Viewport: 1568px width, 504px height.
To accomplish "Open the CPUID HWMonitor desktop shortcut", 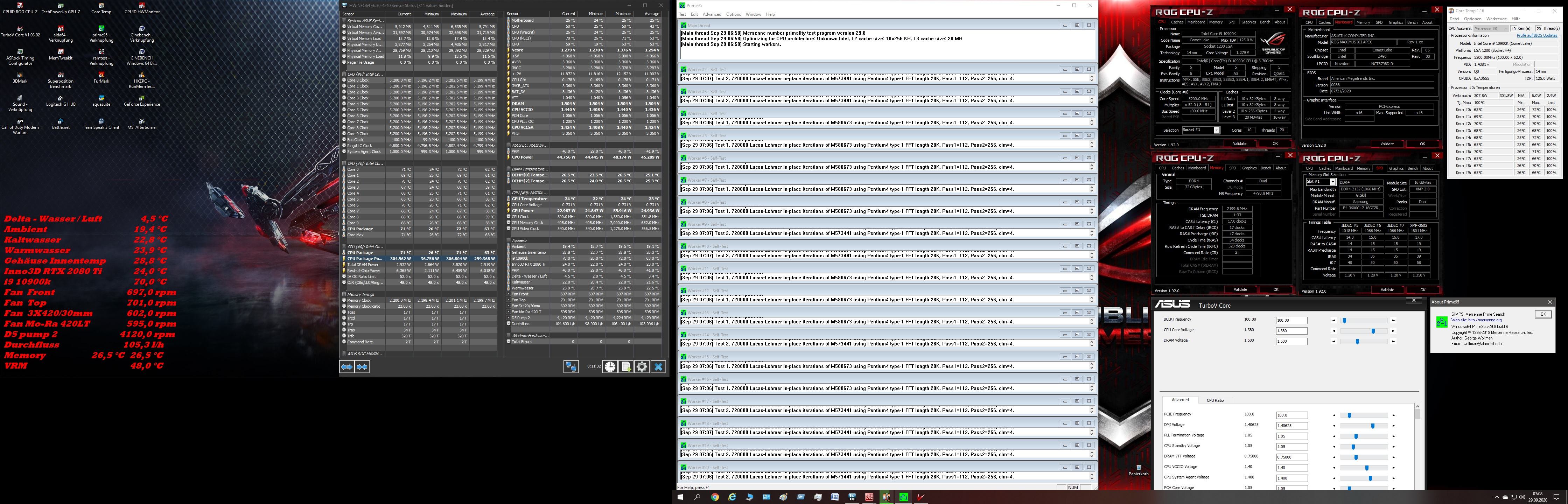I will click(x=142, y=8).
